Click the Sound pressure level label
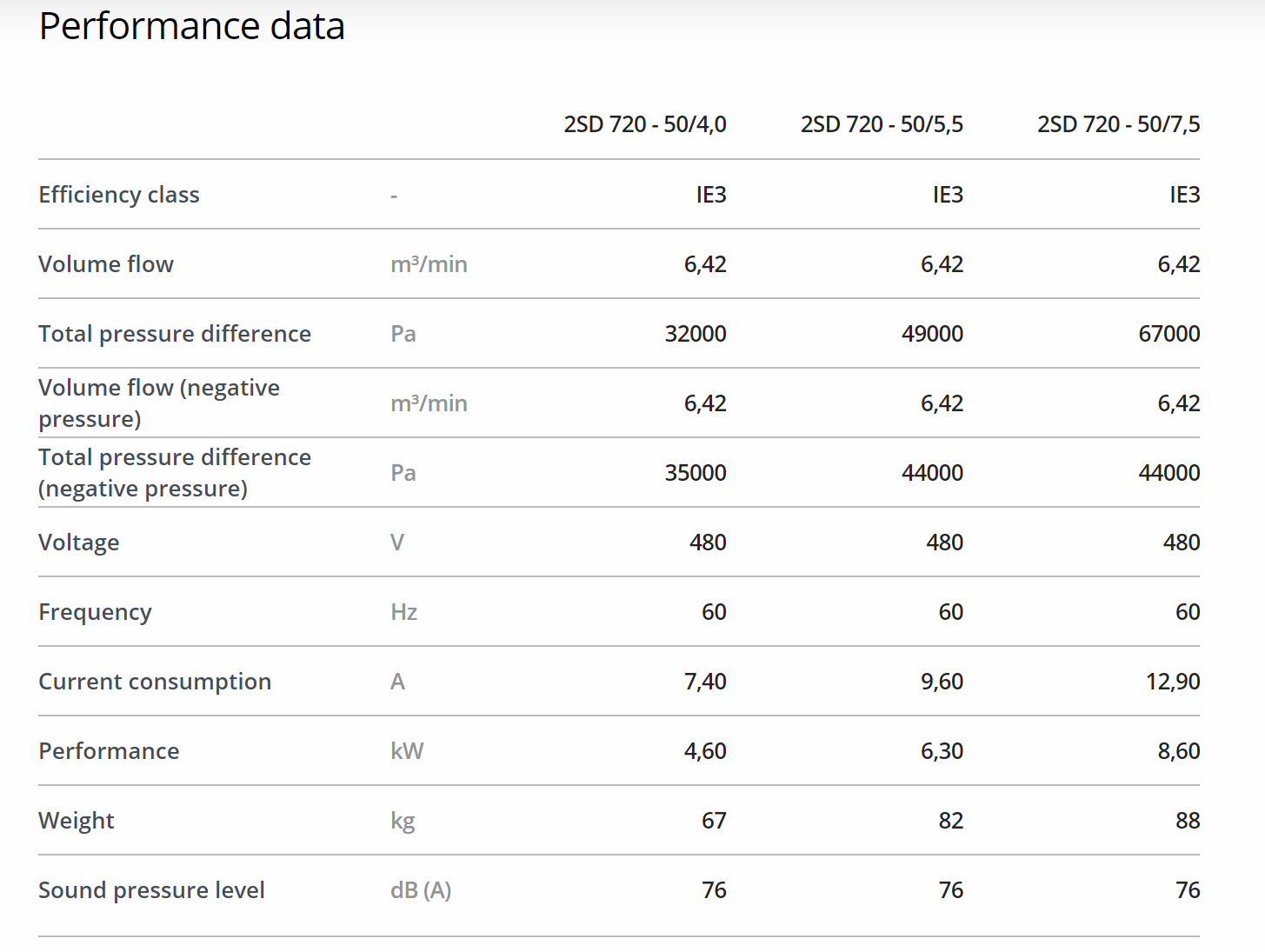The height and width of the screenshot is (952, 1265). [152, 890]
